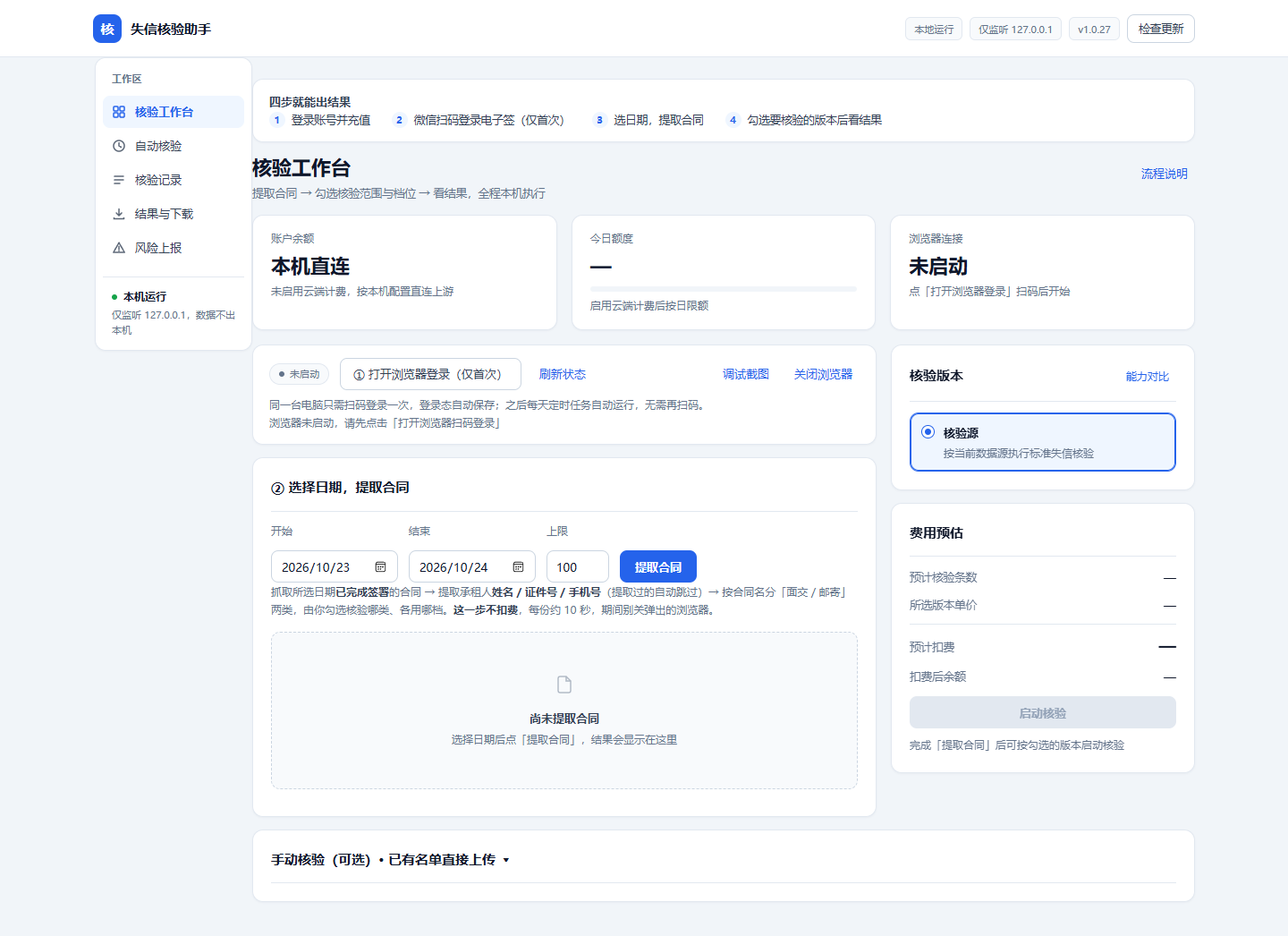Click the 上限 input showing 100
Screen dimensions: 1288x936
578,567
